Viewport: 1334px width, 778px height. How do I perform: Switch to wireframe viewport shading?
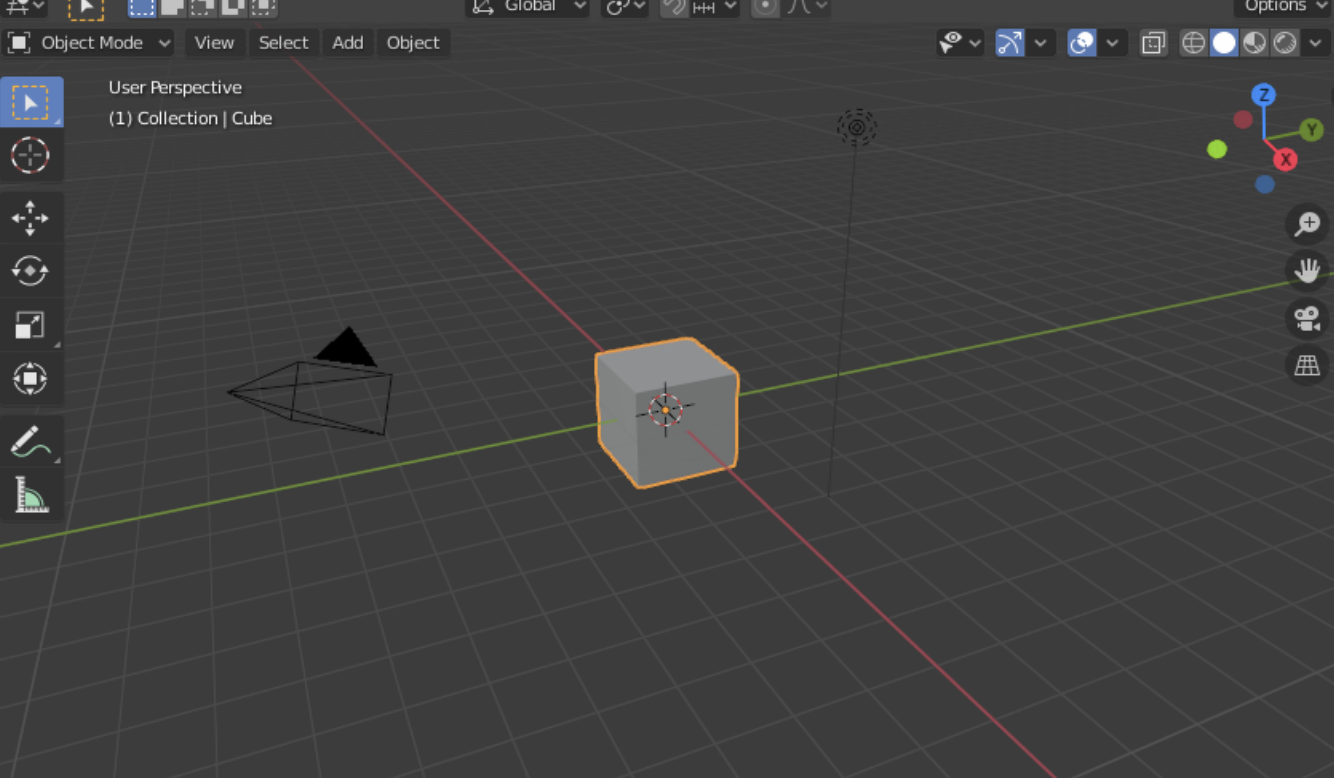[1193, 43]
